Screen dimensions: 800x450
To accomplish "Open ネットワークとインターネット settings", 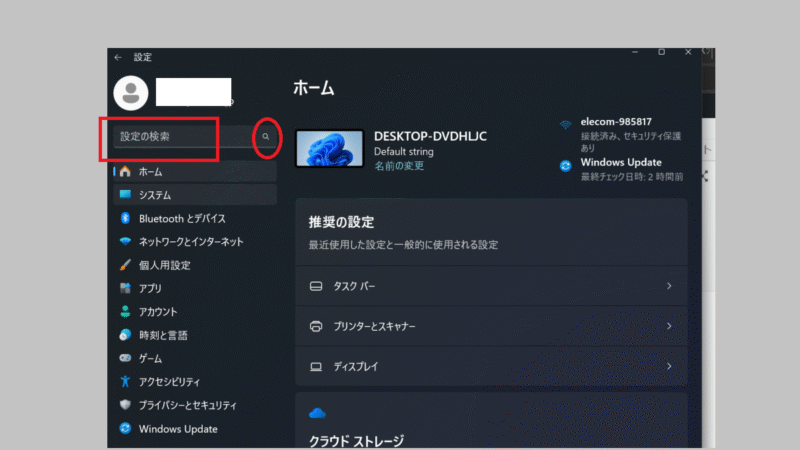I will (195, 242).
